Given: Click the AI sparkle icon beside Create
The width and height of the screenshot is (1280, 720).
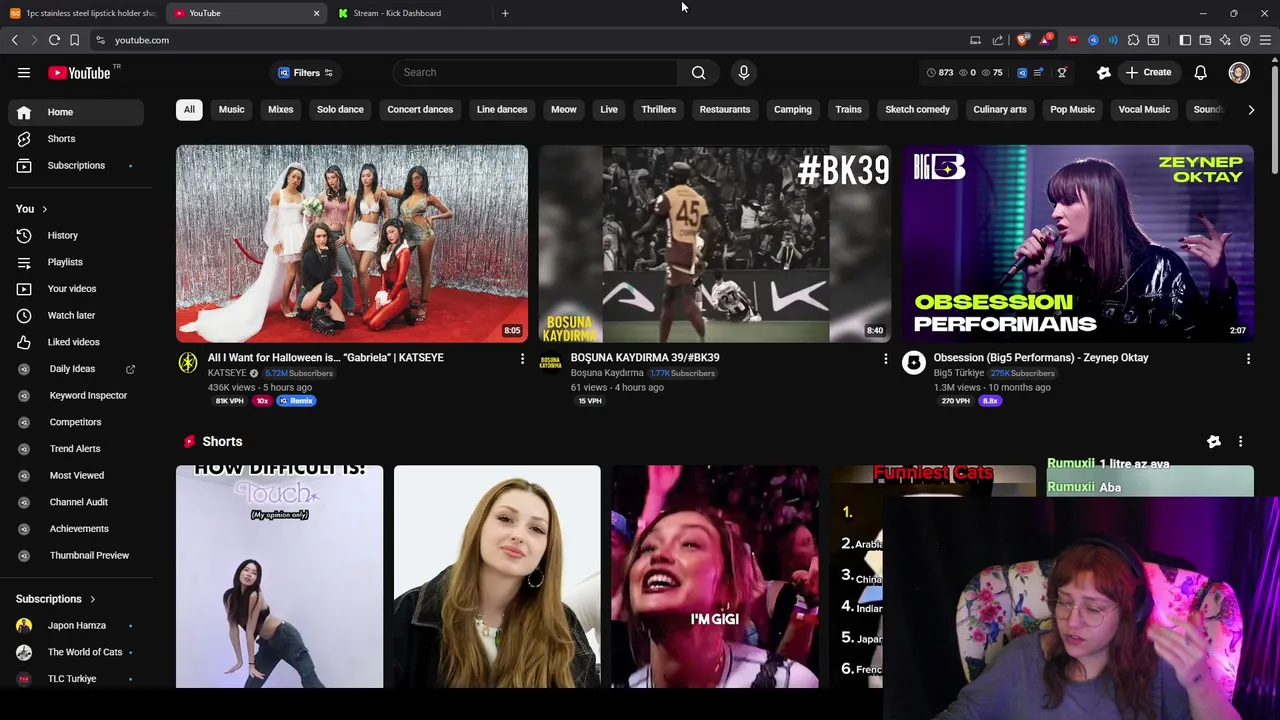Looking at the screenshot, I should coord(1104,72).
